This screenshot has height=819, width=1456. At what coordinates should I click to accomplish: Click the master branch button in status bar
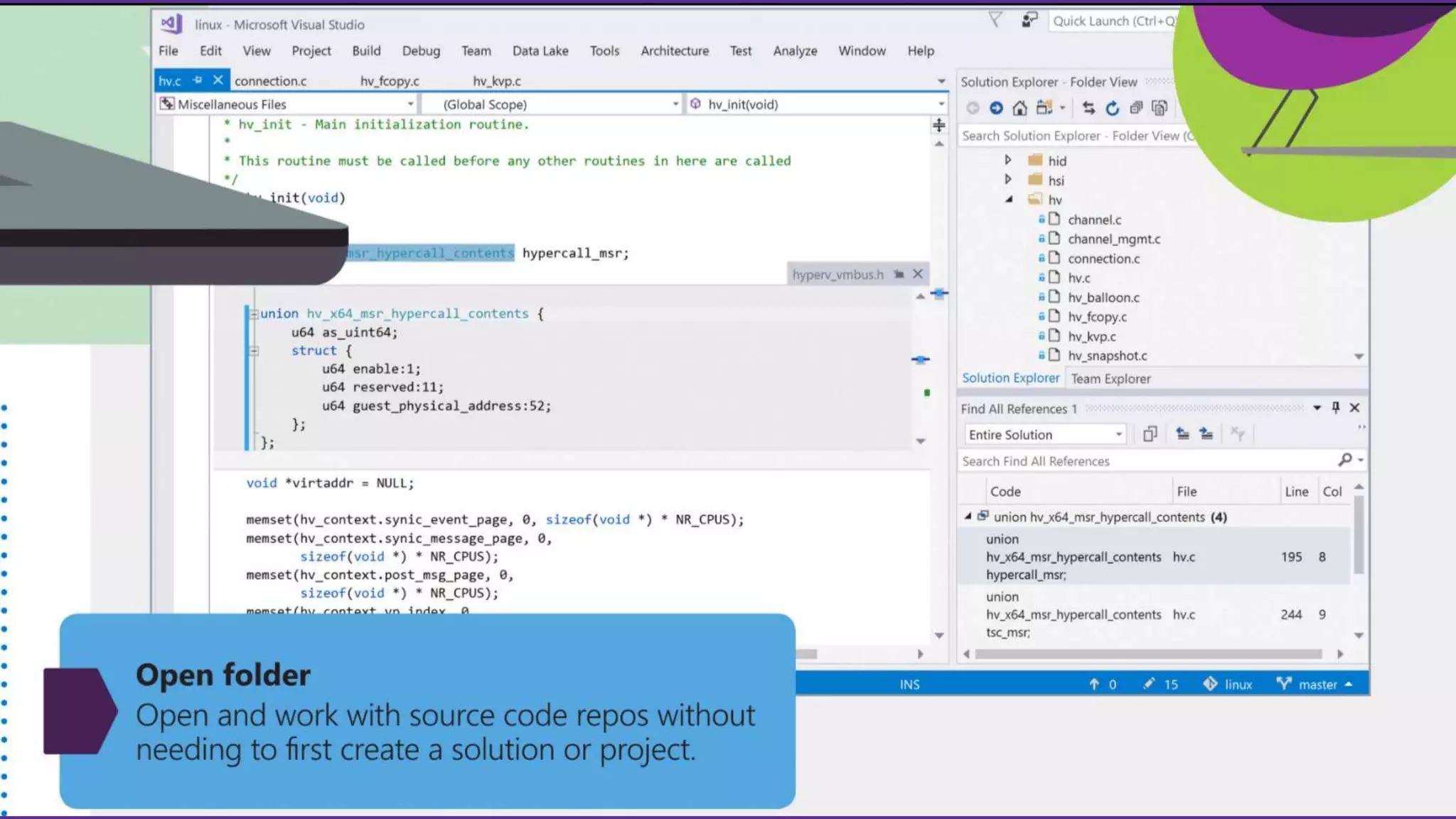point(1317,684)
